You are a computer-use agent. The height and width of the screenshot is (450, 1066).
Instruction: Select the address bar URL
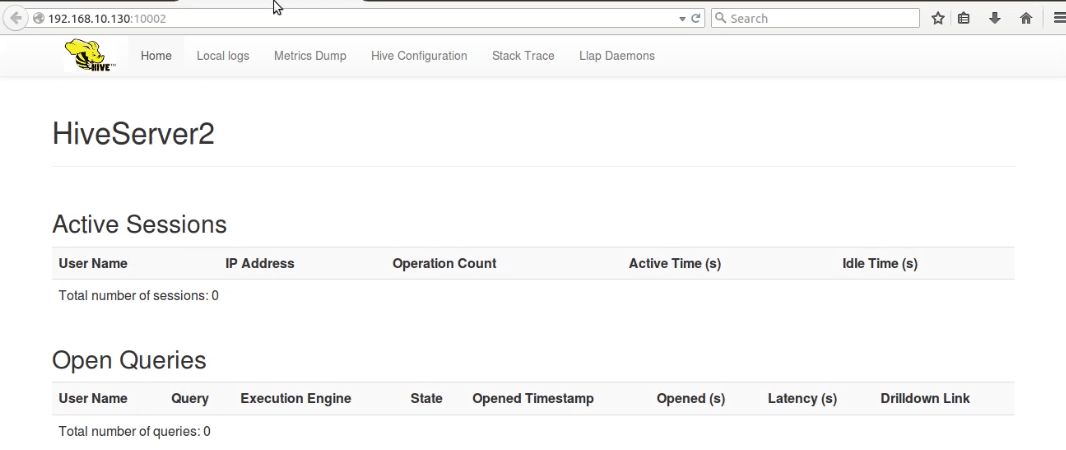point(300,18)
